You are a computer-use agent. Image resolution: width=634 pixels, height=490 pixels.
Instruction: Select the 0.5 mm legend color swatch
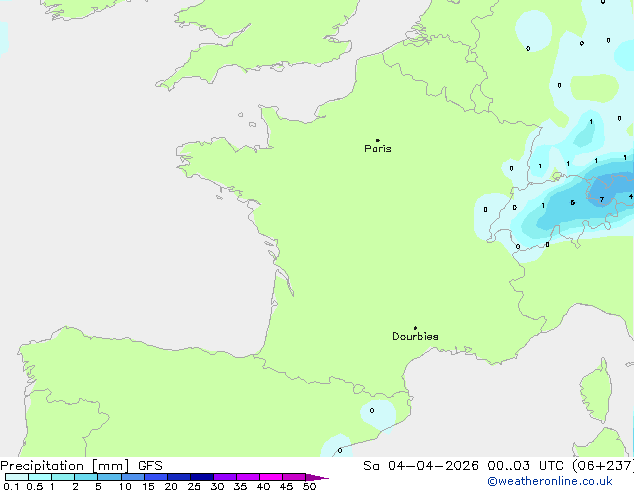click(40, 477)
